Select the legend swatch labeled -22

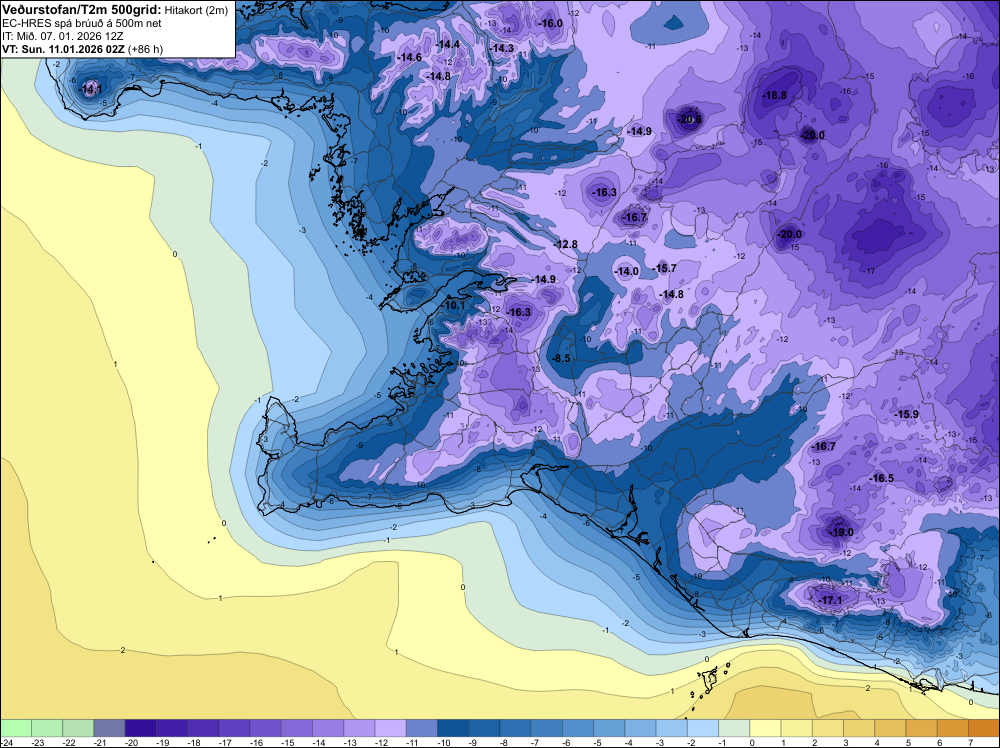tap(78, 728)
